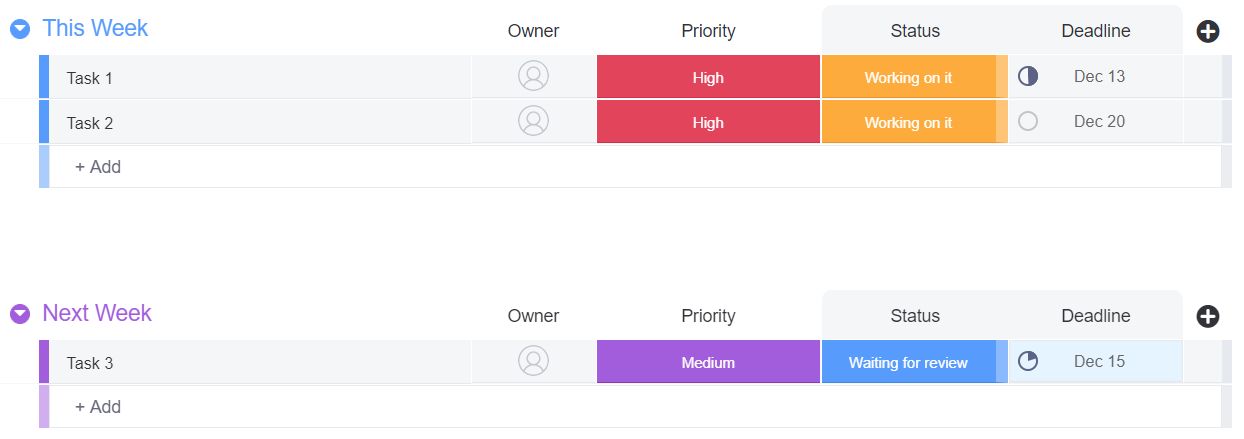Open Task 3 Waiting for review status
This screenshot has width=1244, height=439.
click(x=908, y=362)
